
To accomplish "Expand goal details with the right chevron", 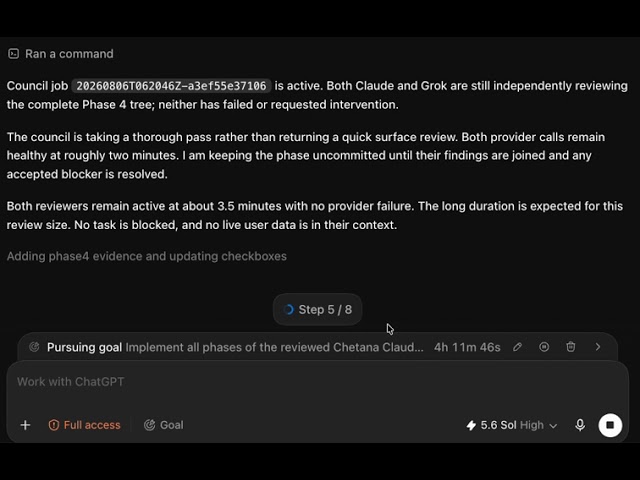I will (x=598, y=347).
